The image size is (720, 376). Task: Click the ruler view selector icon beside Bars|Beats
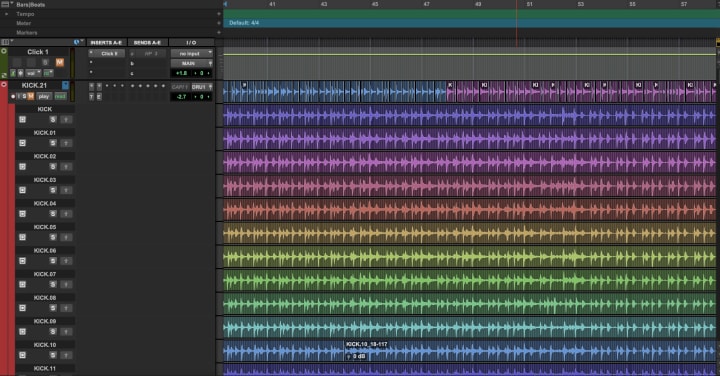pyautogui.click(x=6, y=4)
